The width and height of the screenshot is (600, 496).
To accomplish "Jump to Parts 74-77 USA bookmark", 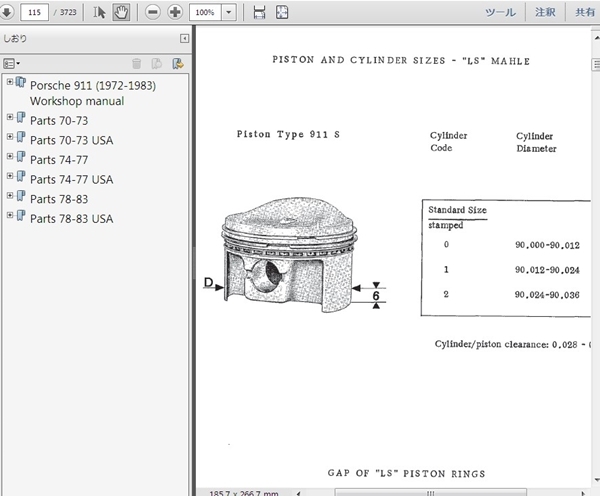I will 72,179.
